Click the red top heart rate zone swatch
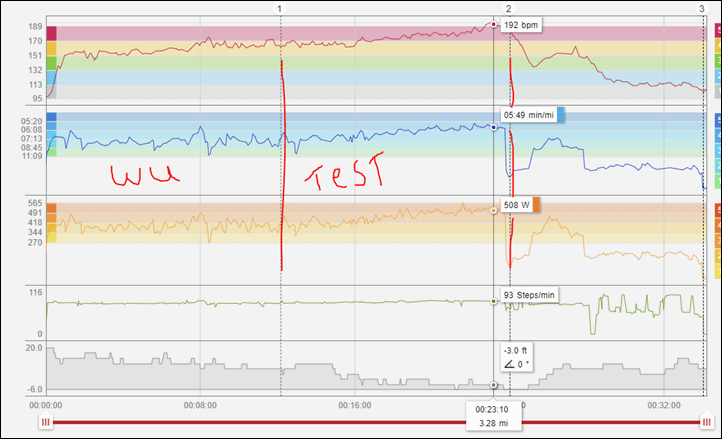The width and height of the screenshot is (722, 439). tap(52, 34)
